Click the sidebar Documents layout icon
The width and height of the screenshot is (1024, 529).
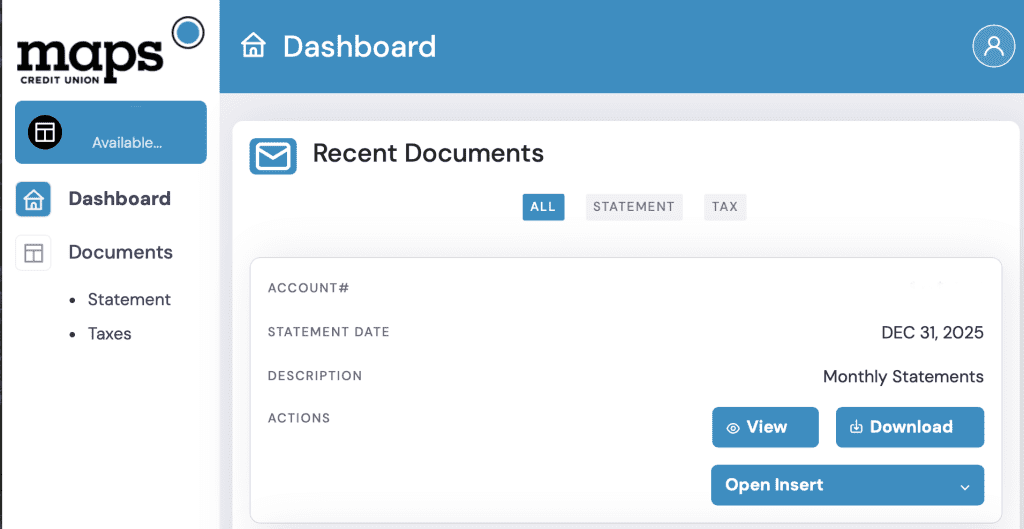point(33,253)
